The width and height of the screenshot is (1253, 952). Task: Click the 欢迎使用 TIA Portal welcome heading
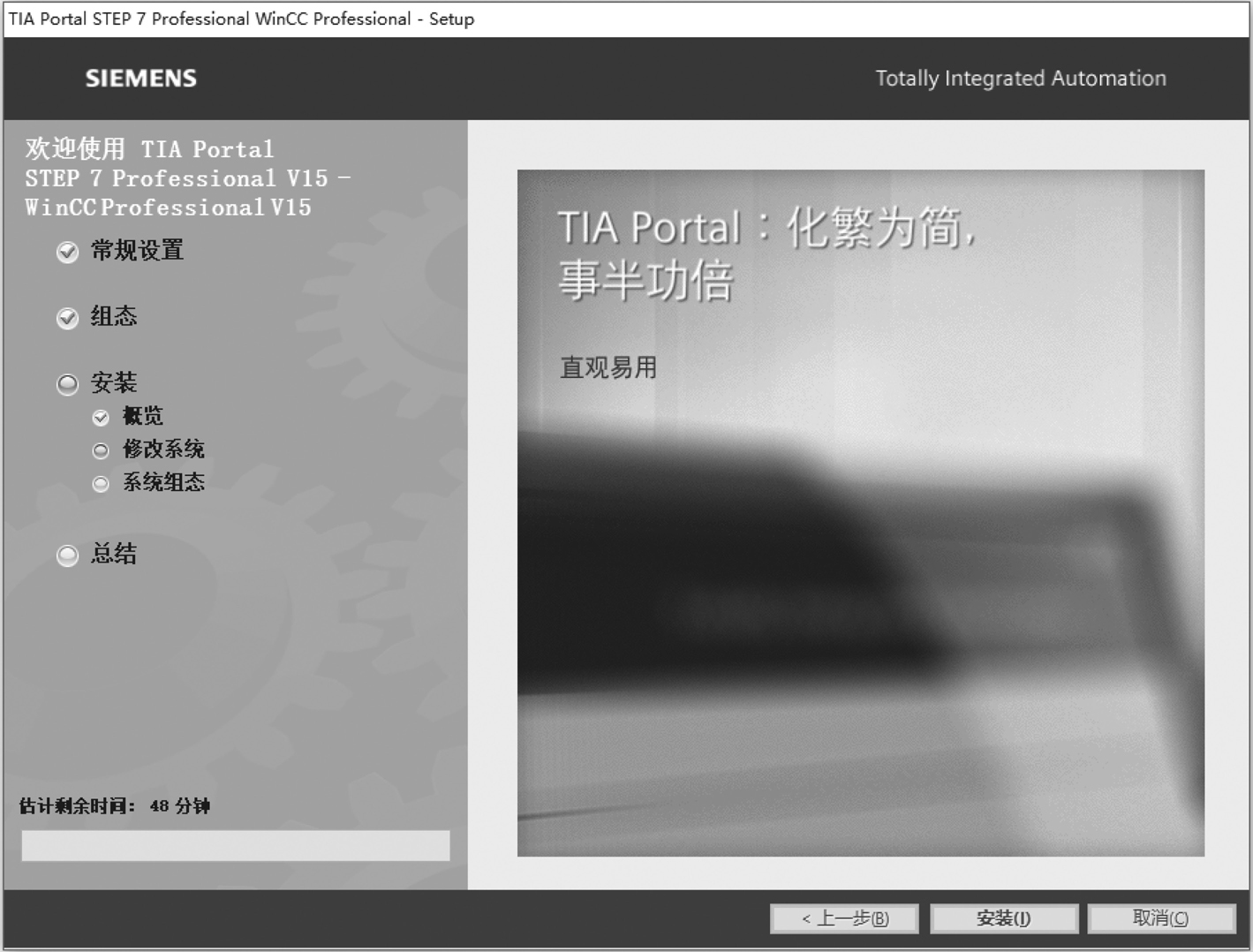[187, 178]
